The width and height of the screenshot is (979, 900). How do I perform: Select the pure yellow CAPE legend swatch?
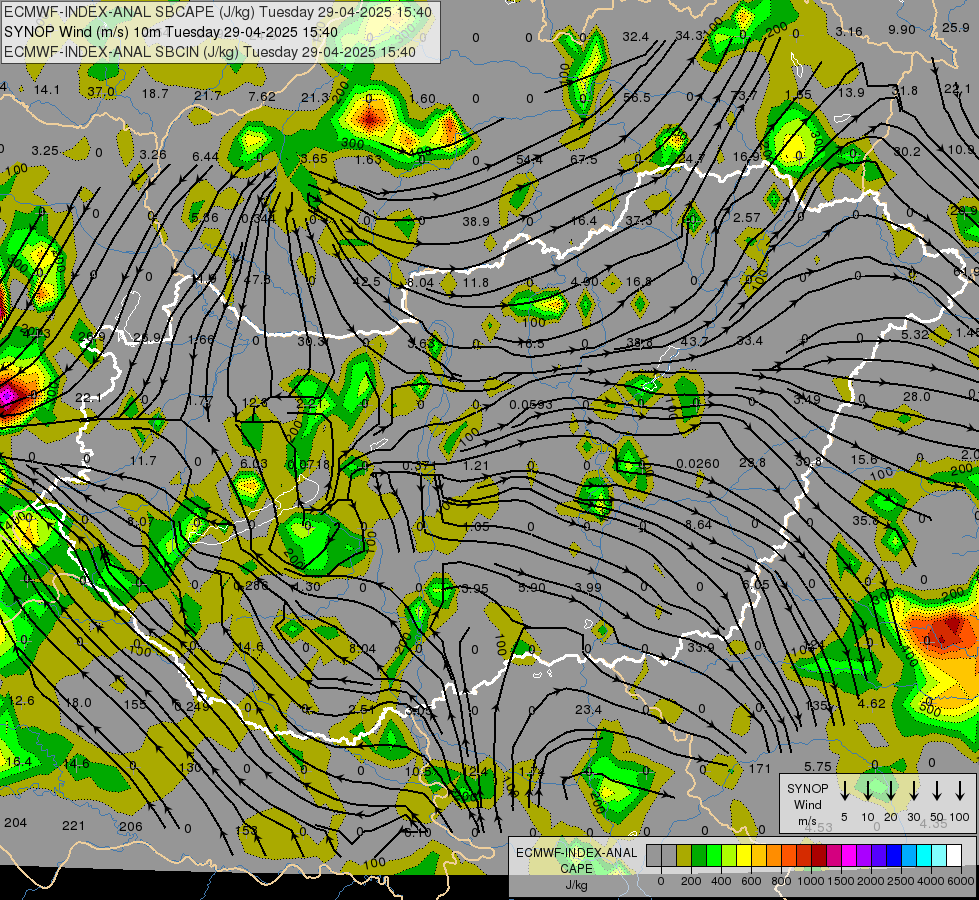pos(744,856)
